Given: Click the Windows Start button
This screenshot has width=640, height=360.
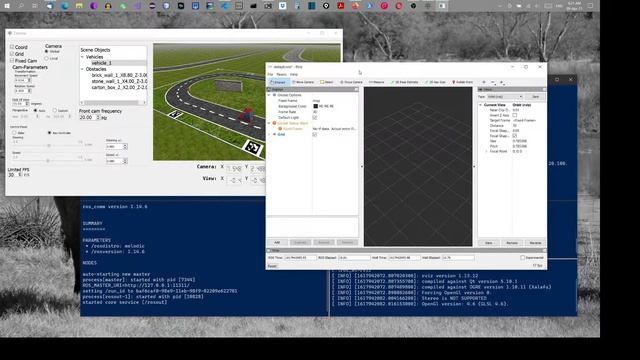Looking at the screenshot, I should [x=7, y=6].
